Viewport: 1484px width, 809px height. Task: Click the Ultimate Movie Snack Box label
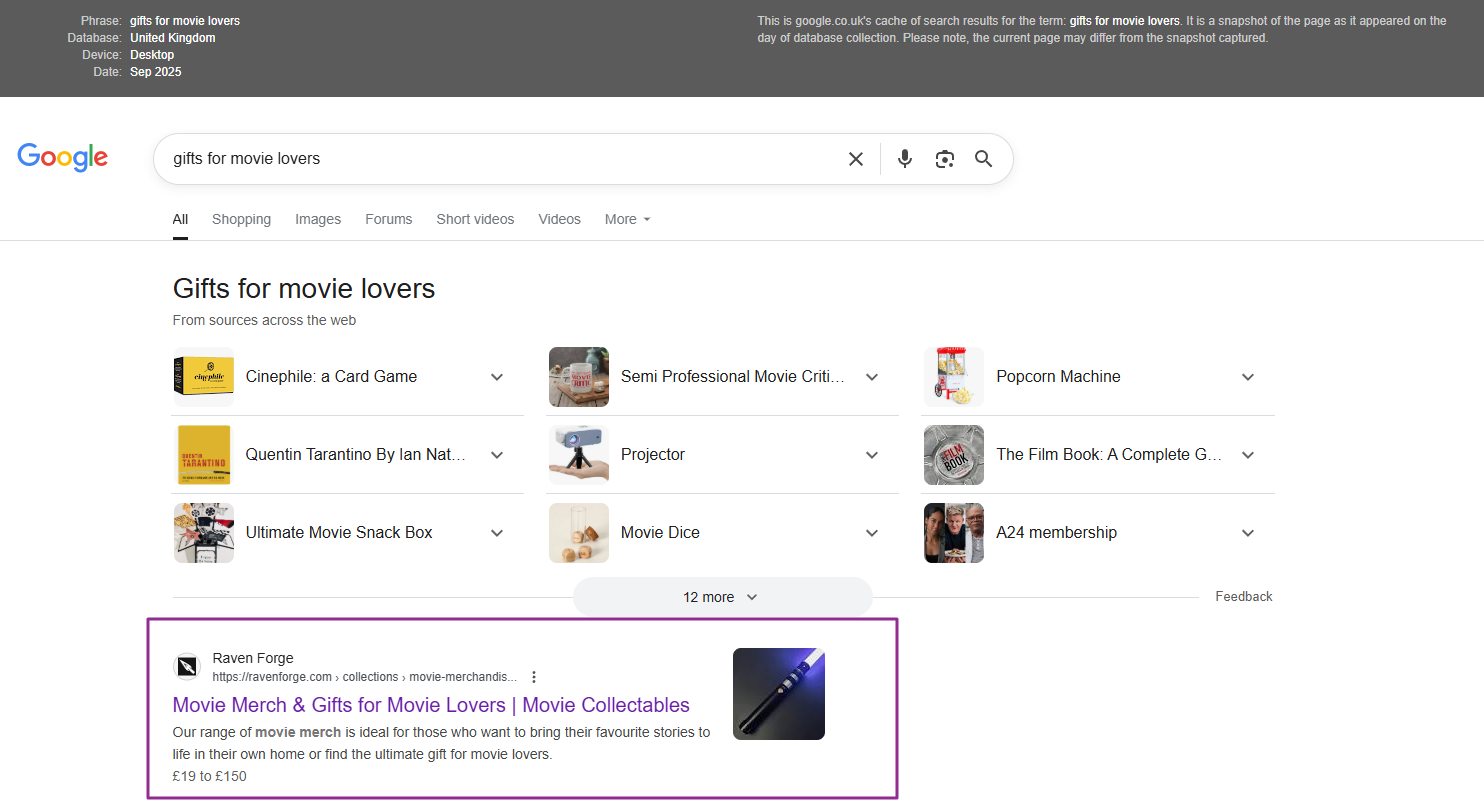(x=339, y=533)
